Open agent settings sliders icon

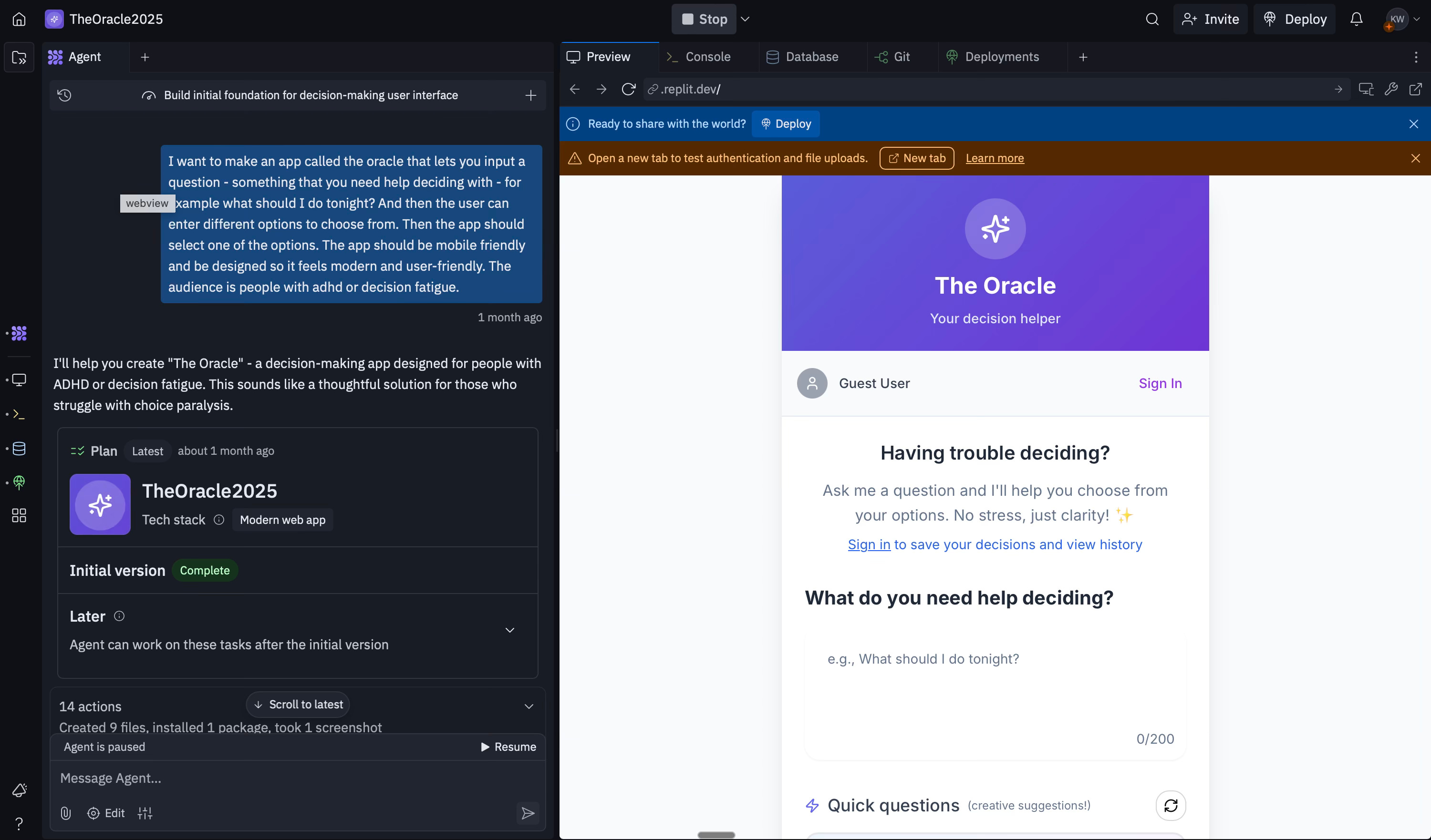tap(145, 813)
